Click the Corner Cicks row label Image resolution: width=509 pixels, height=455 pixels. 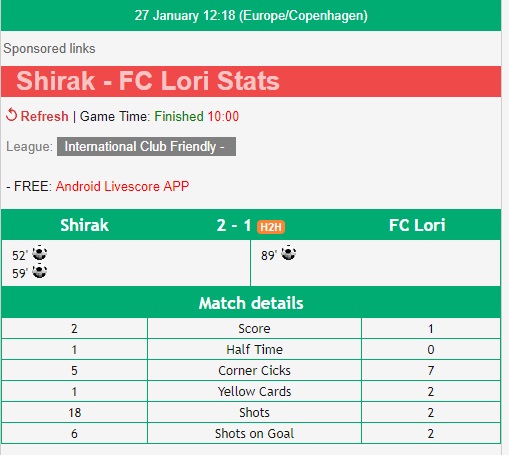pyautogui.click(x=254, y=370)
